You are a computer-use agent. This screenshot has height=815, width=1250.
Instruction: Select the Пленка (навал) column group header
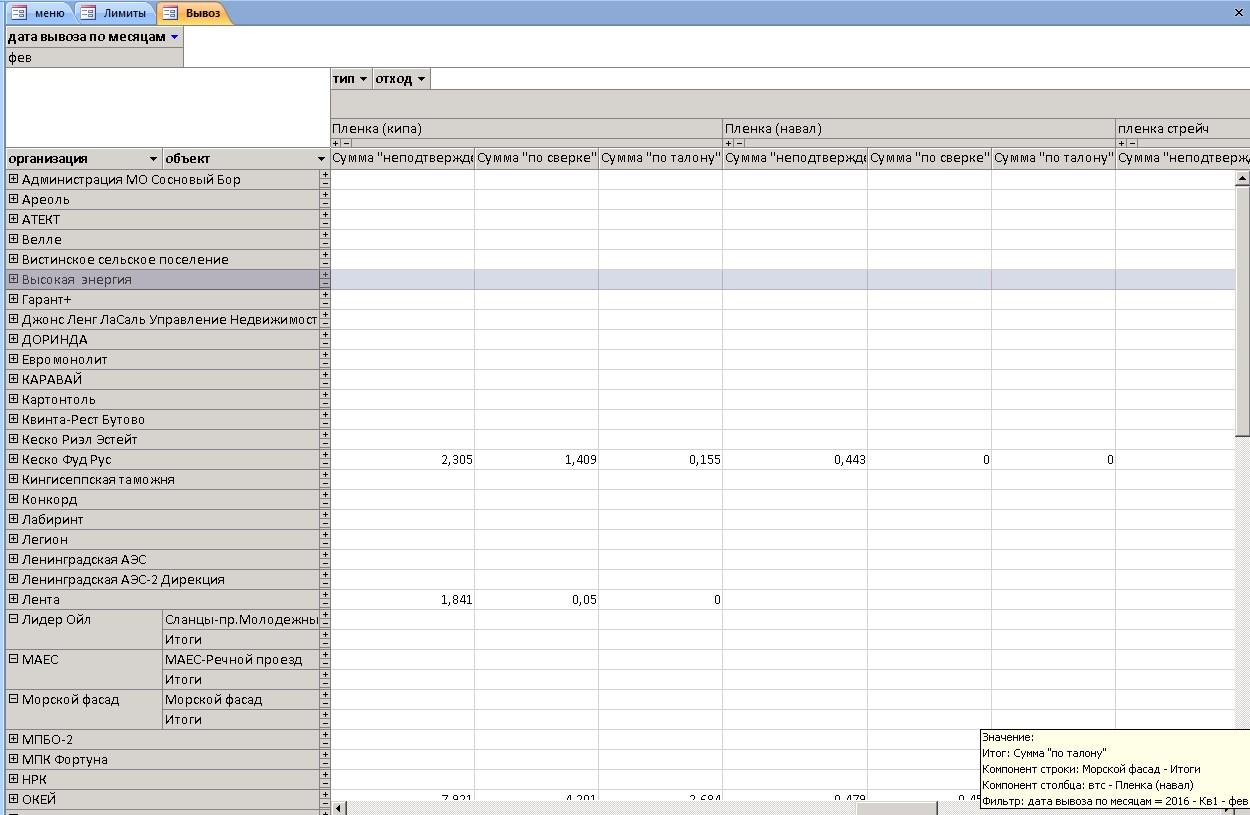[x=919, y=128]
